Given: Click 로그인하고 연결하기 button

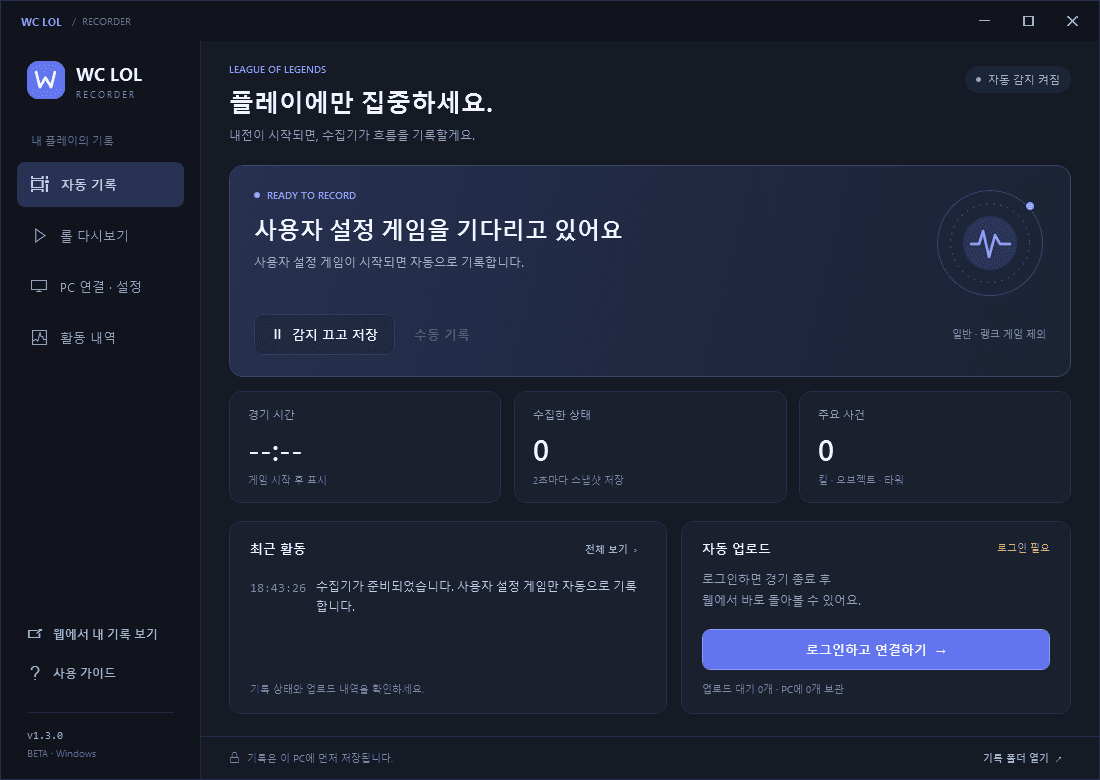Looking at the screenshot, I should point(876,650).
